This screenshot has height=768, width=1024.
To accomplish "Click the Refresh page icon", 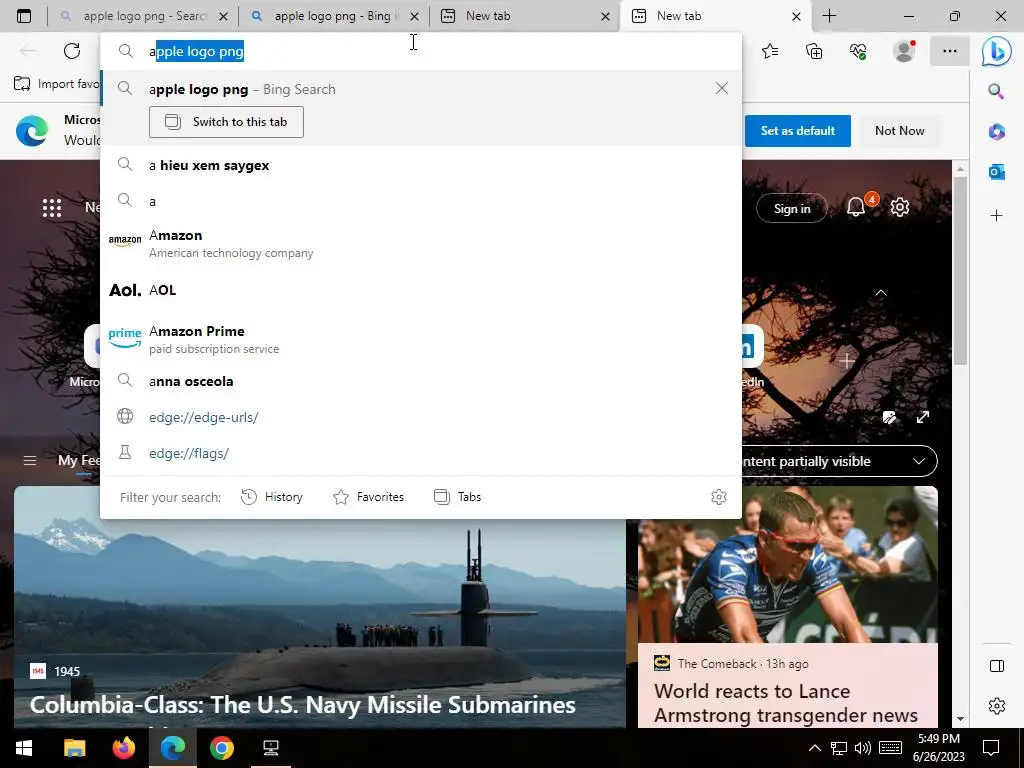I will (72, 51).
